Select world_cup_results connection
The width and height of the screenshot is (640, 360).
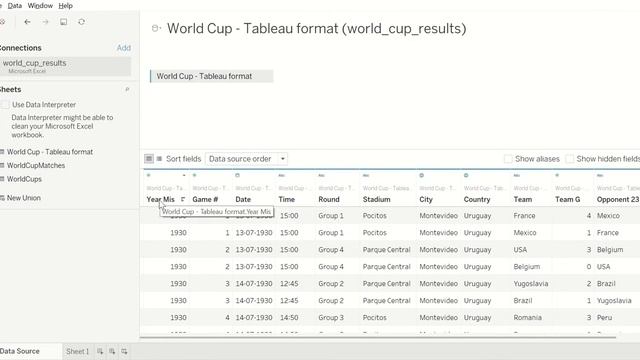(x=65, y=66)
